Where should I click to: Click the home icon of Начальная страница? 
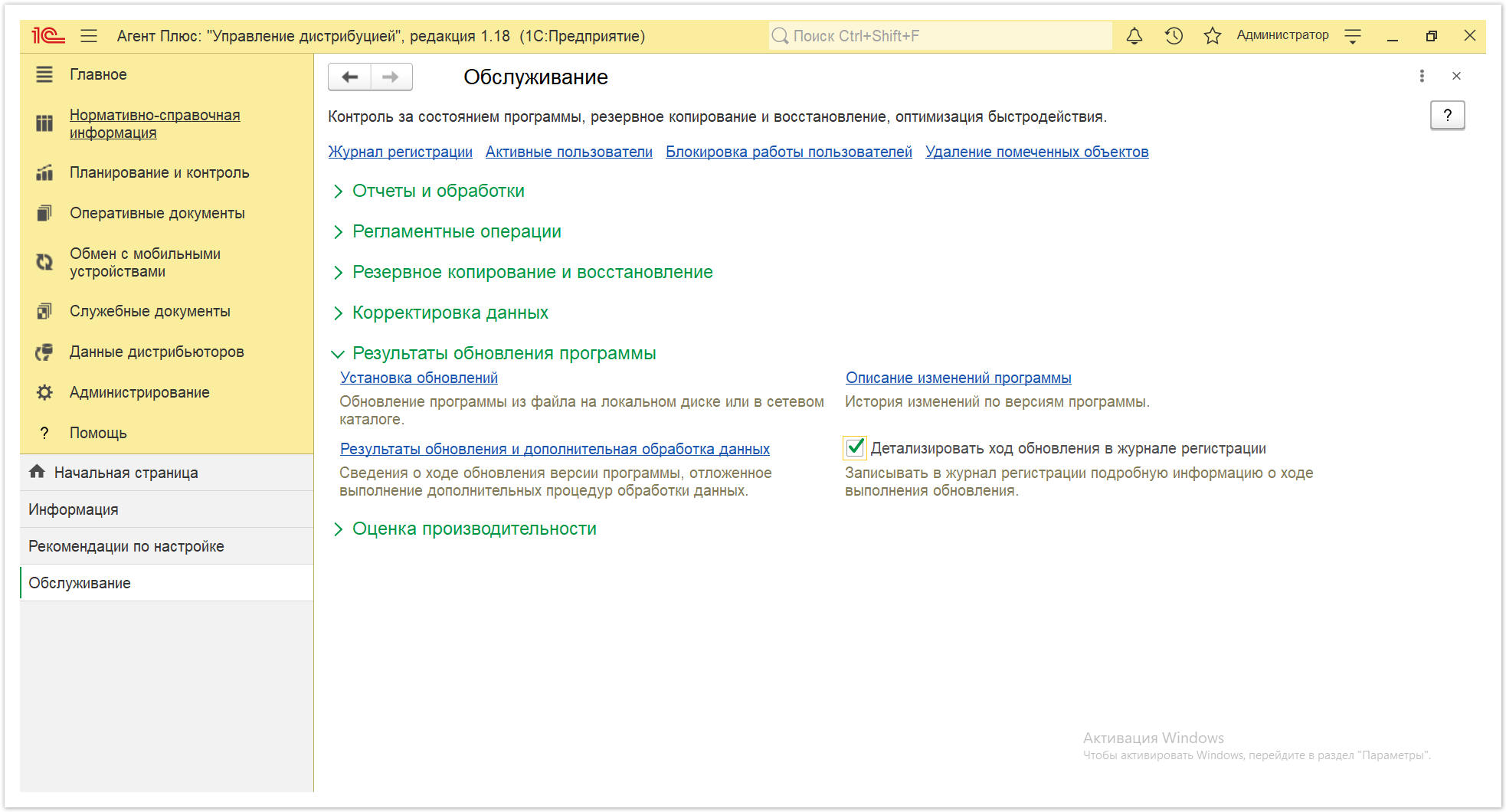click(37, 472)
